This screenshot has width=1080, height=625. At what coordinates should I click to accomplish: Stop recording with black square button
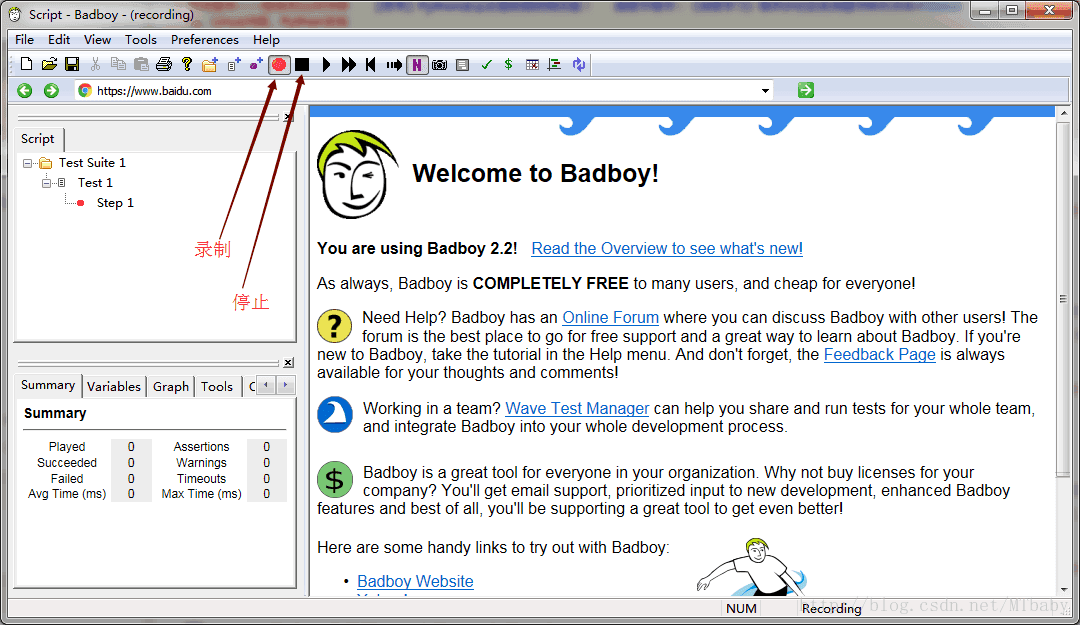pos(302,65)
